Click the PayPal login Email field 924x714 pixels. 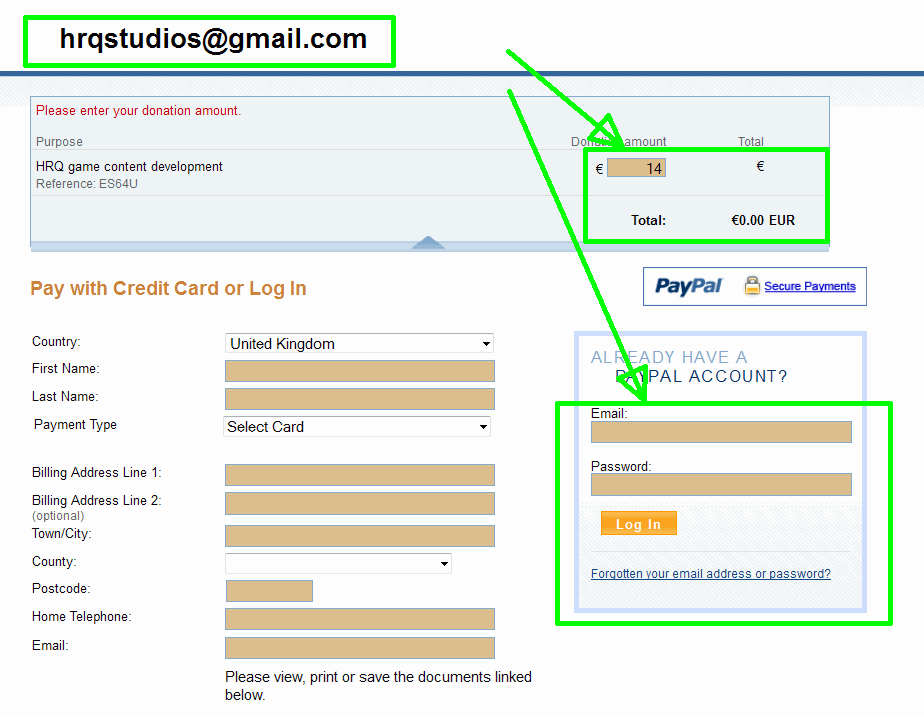click(721, 432)
